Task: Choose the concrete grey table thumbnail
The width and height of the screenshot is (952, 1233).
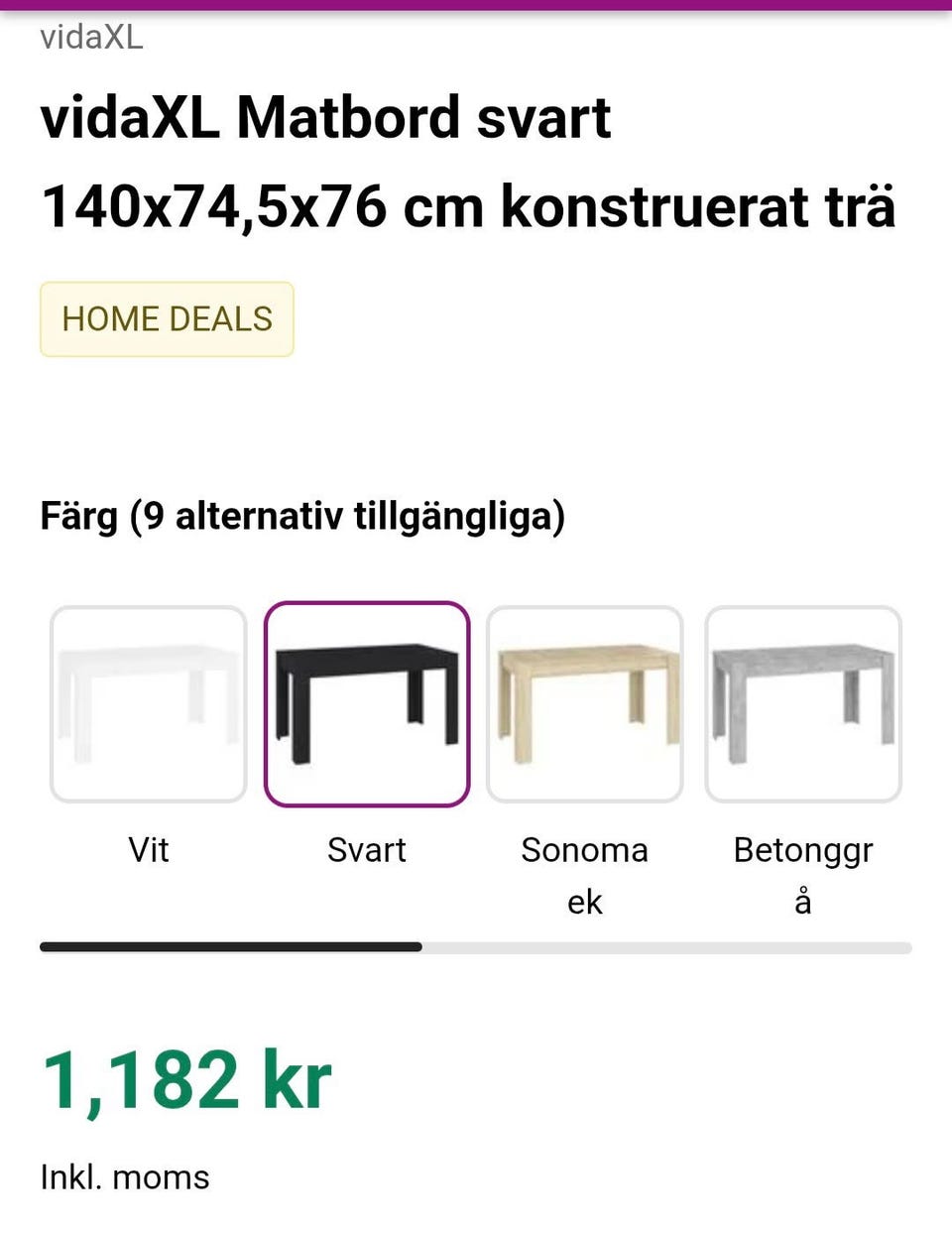Action: (x=803, y=703)
